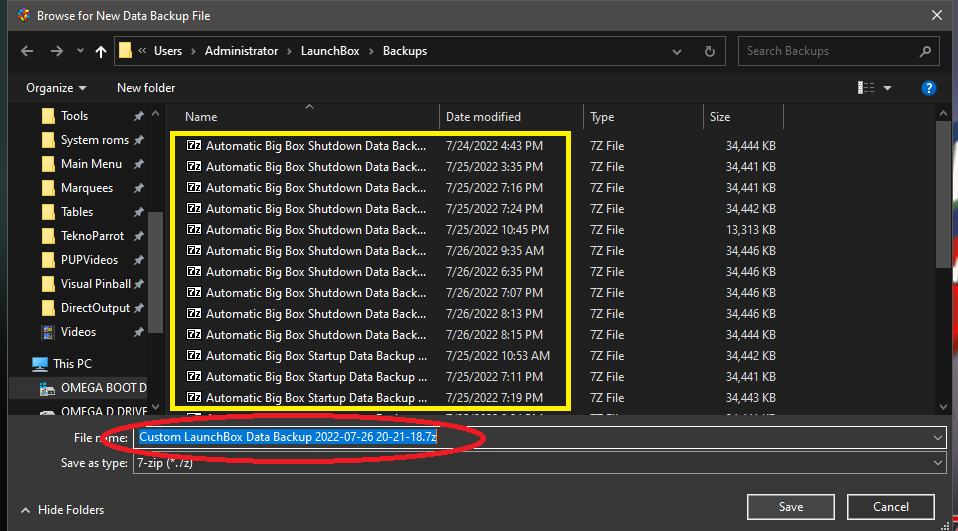Image resolution: width=958 pixels, height=531 pixels.
Task: Open the view options dropdown arrow
Action: click(x=887, y=88)
